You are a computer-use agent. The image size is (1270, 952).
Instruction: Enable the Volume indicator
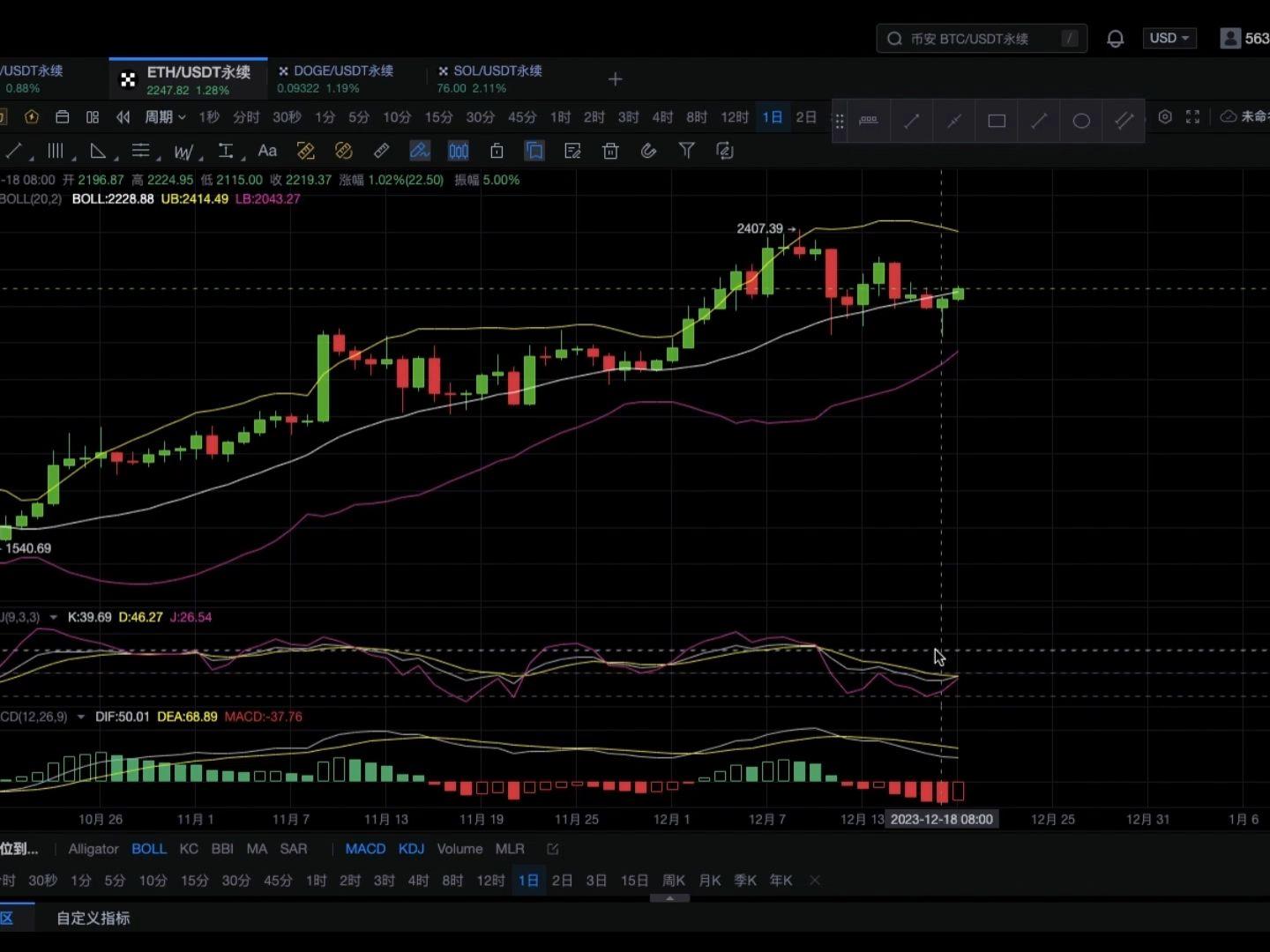(x=459, y=849)
